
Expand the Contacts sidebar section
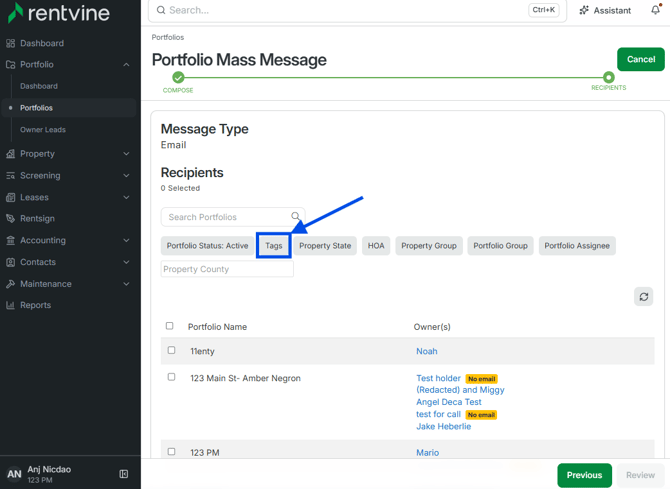126,262
